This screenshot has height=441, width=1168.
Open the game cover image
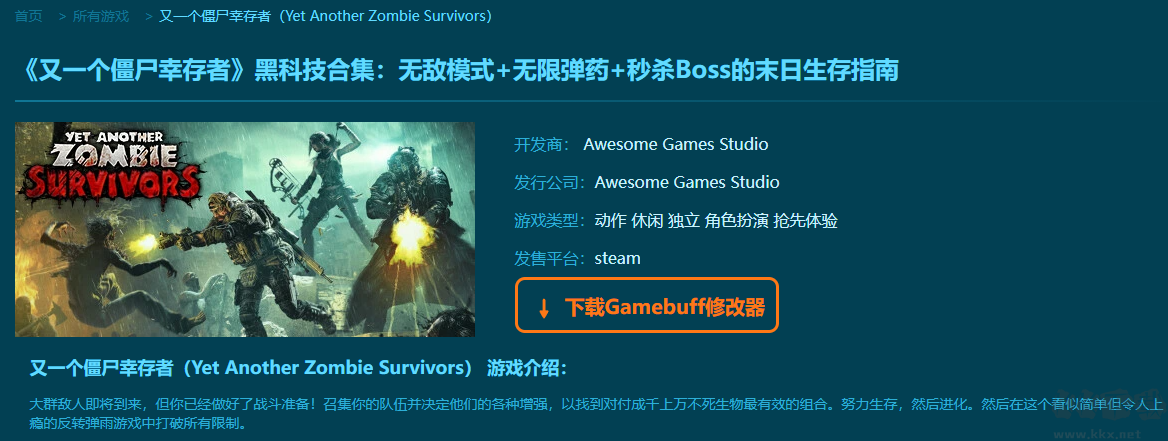[245, 229]
